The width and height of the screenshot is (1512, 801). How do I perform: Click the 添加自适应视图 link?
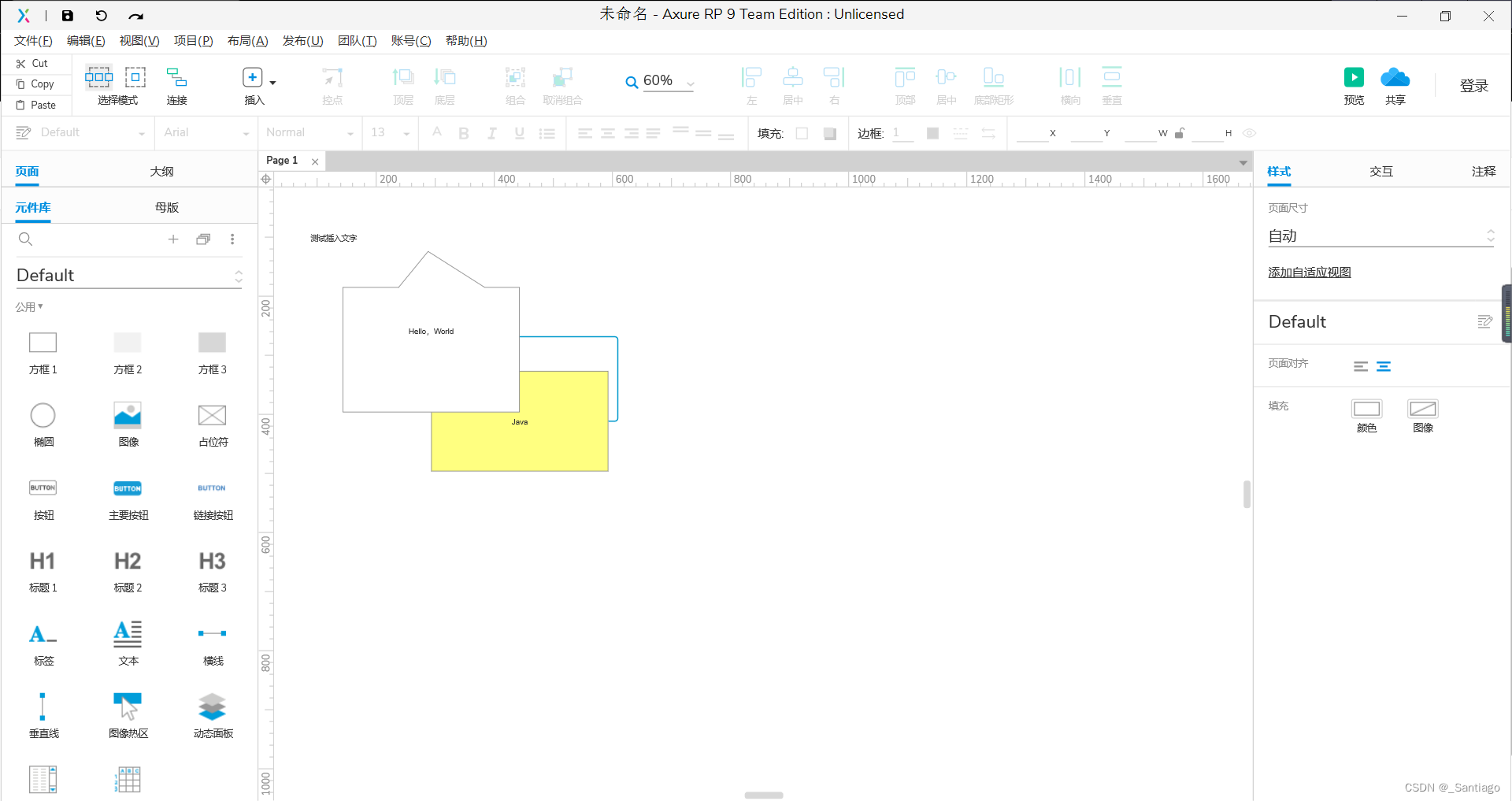click(x=1310, y=273)
